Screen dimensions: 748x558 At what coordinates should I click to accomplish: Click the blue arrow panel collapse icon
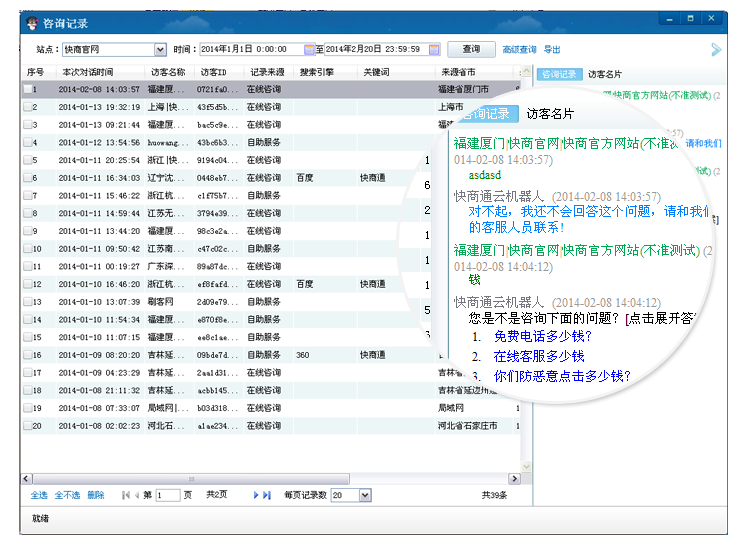coord(716,49)
